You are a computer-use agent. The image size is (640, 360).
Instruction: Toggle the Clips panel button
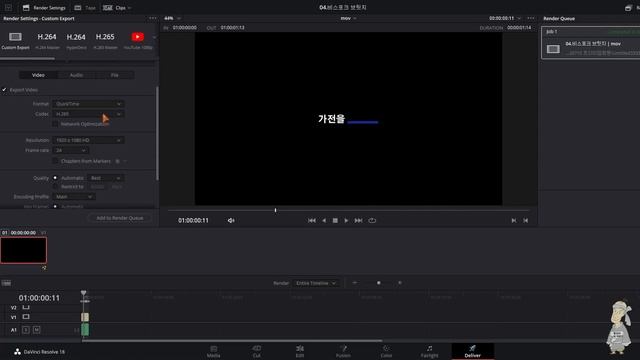click(117, 8)
